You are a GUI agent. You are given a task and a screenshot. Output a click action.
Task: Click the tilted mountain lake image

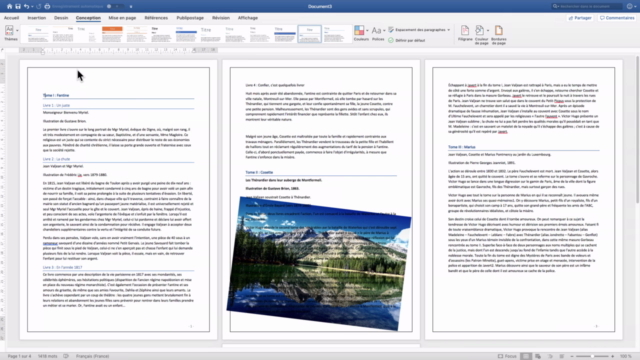pyautogui.click(x=319, y=264)
